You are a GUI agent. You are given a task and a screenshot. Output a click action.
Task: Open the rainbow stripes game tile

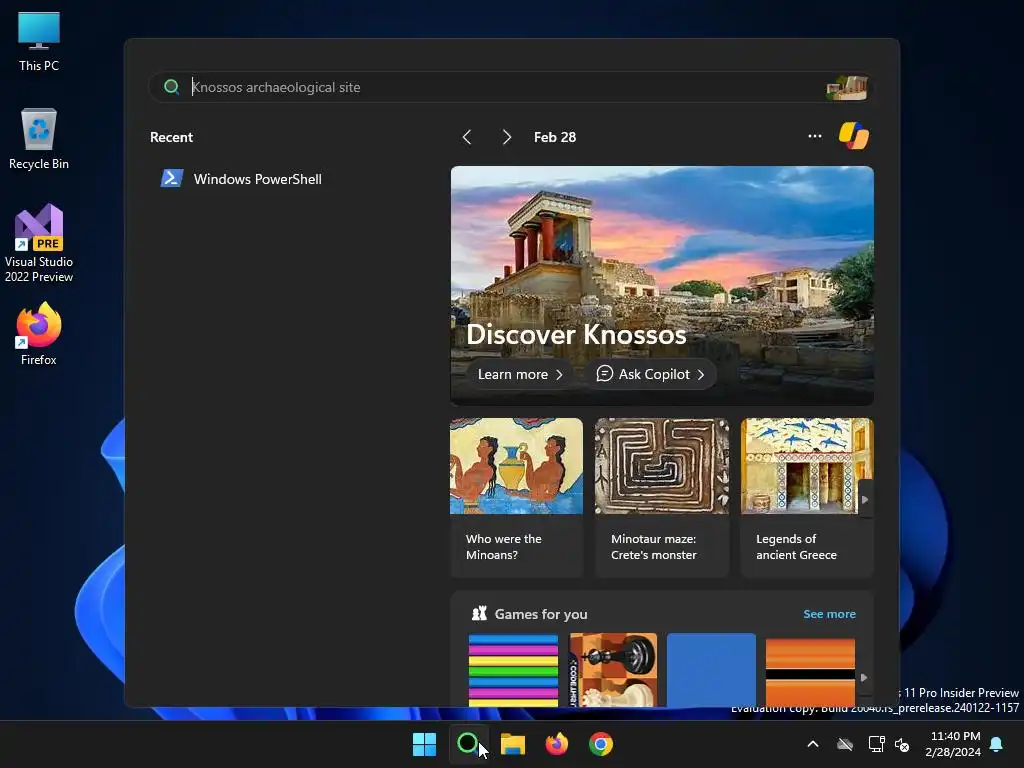click(513, 670)
